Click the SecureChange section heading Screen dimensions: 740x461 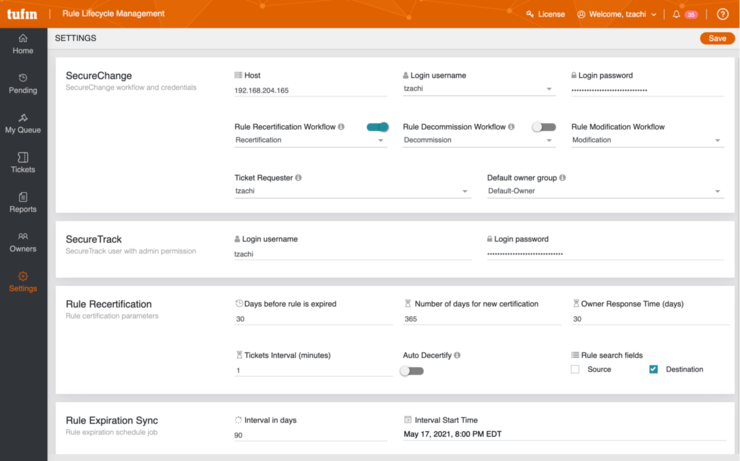point(99,76)
